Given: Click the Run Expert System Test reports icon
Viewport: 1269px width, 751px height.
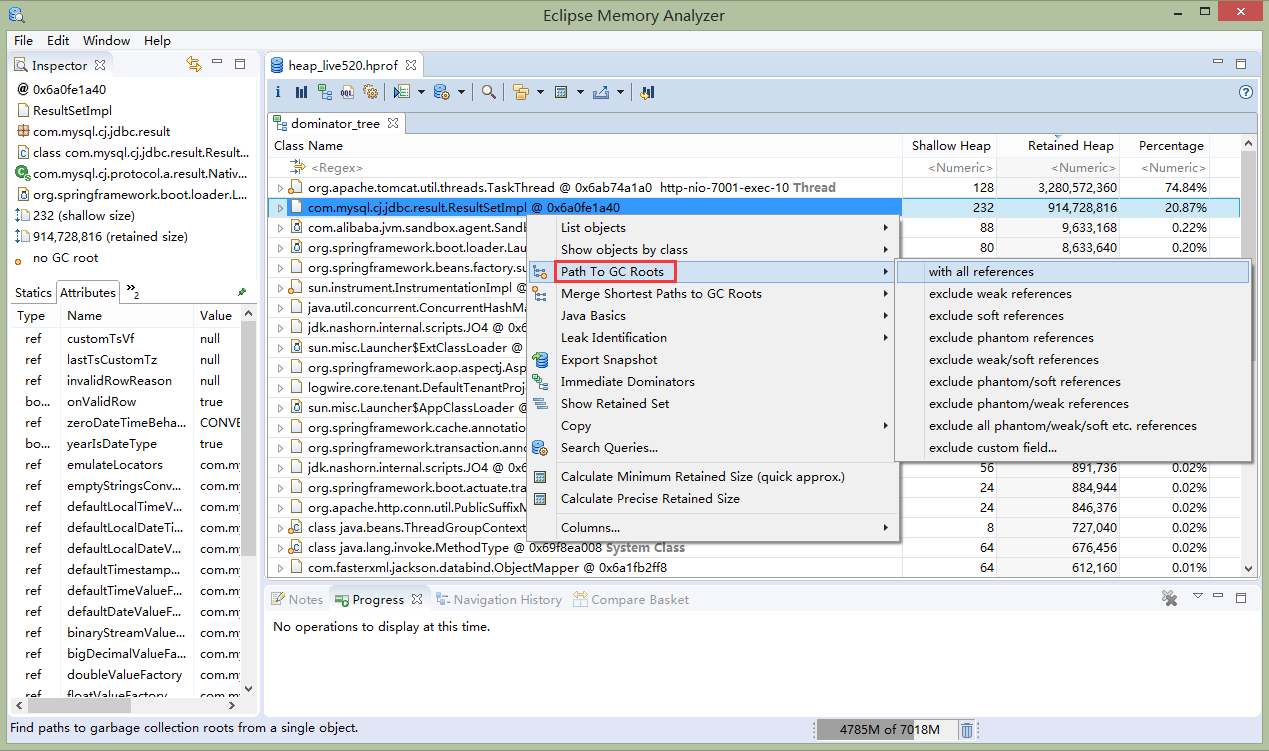Looking at the screenshot, I should [401, 92].
